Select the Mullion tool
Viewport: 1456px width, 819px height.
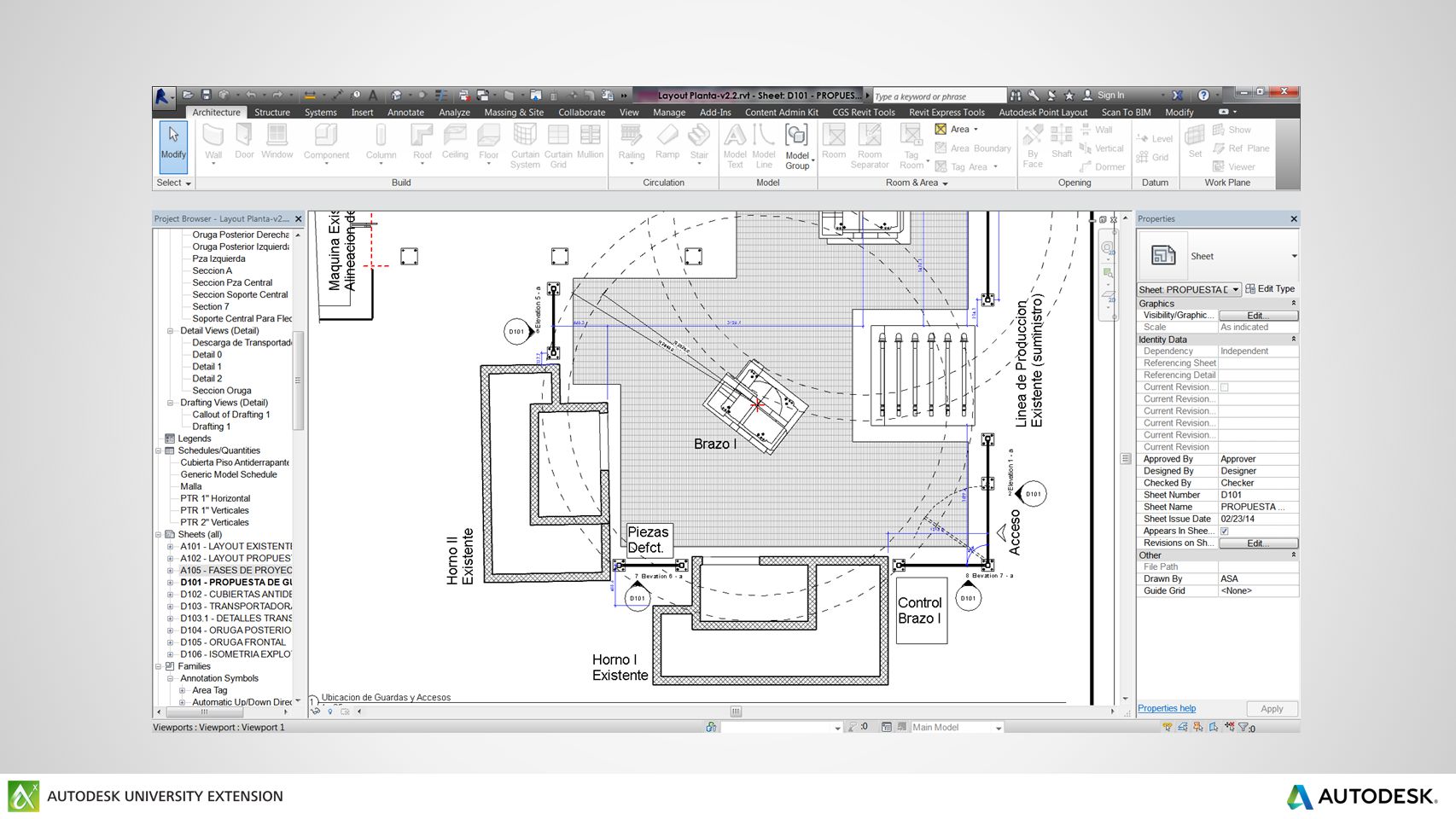click(x=590, y=141)
